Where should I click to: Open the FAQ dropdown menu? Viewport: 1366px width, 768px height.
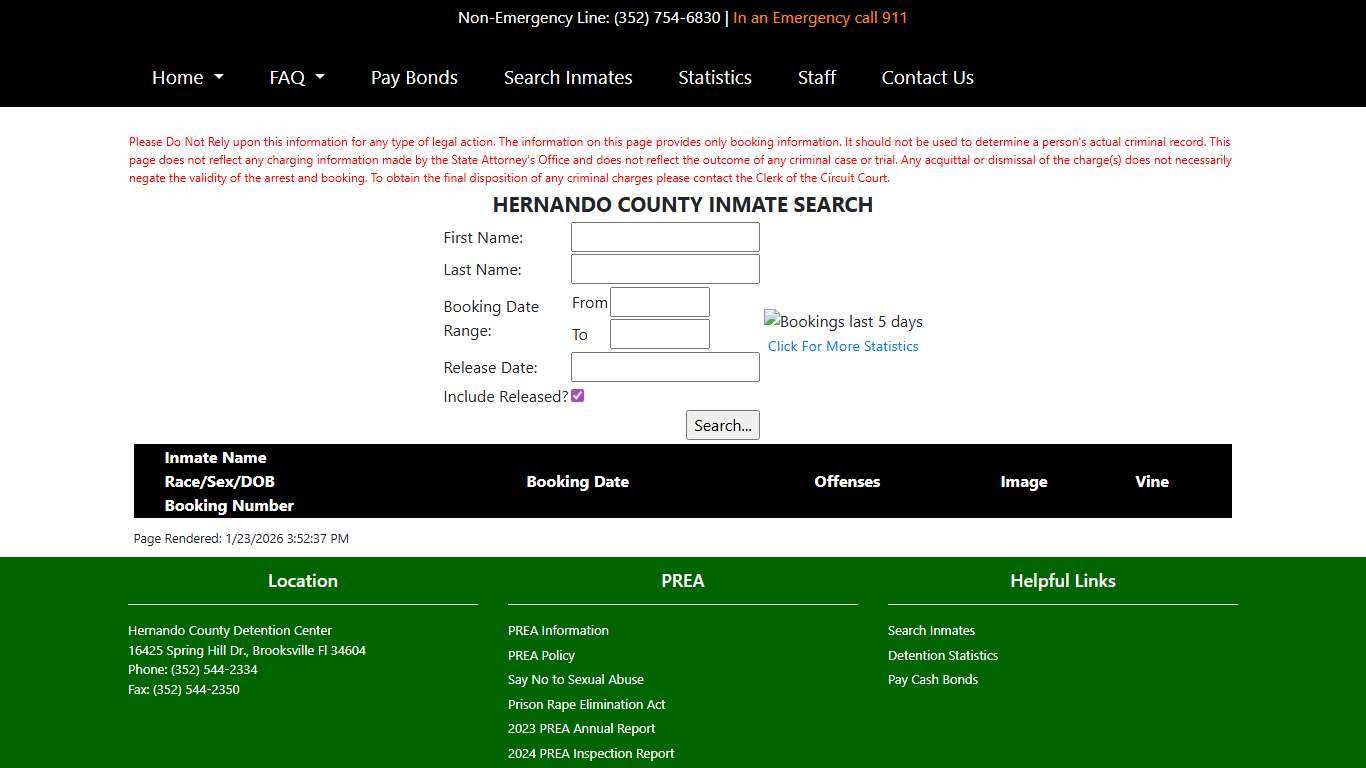pyautogui.click(x=296, y=77)
